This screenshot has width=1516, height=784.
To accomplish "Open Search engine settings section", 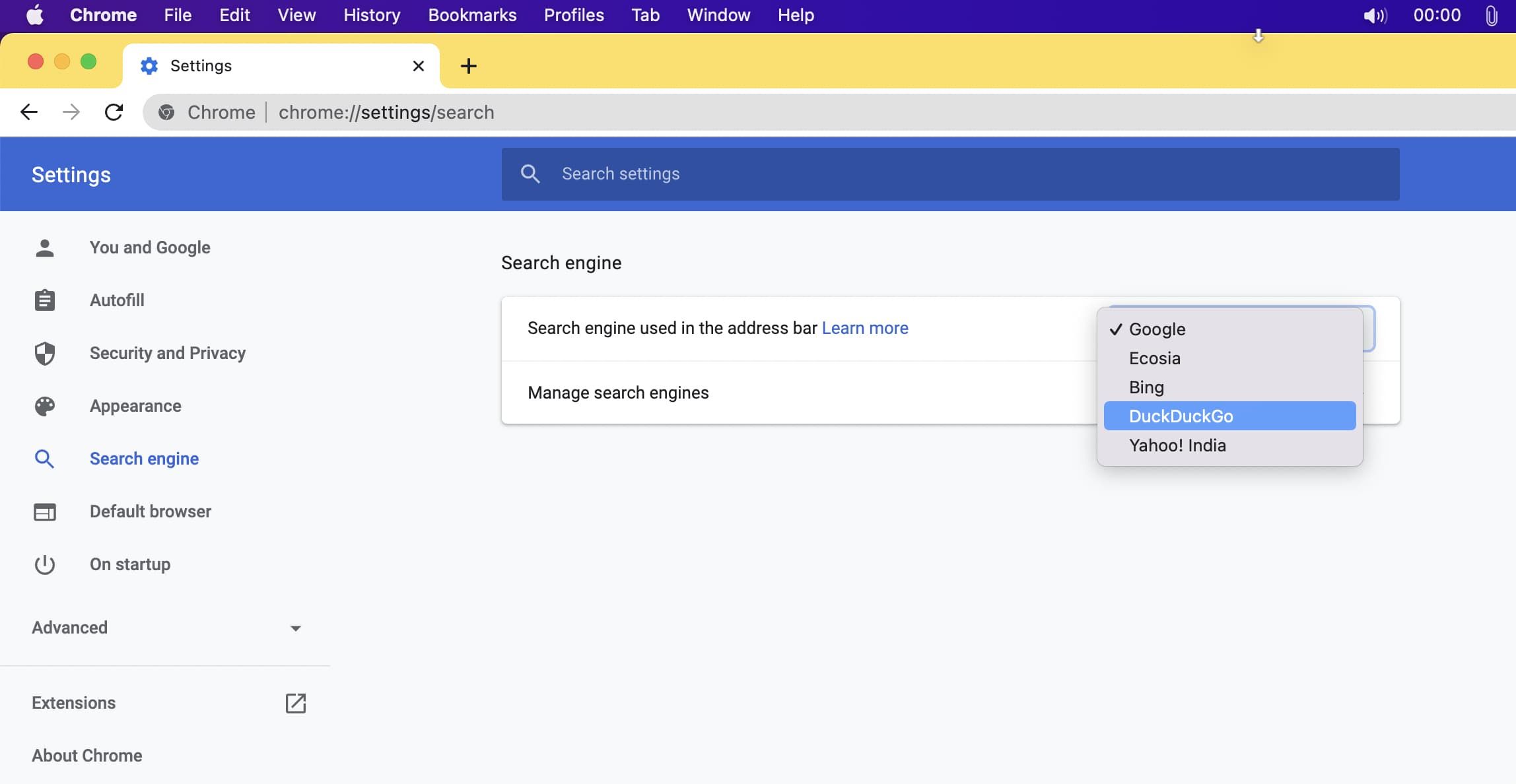I will point(144,459).
